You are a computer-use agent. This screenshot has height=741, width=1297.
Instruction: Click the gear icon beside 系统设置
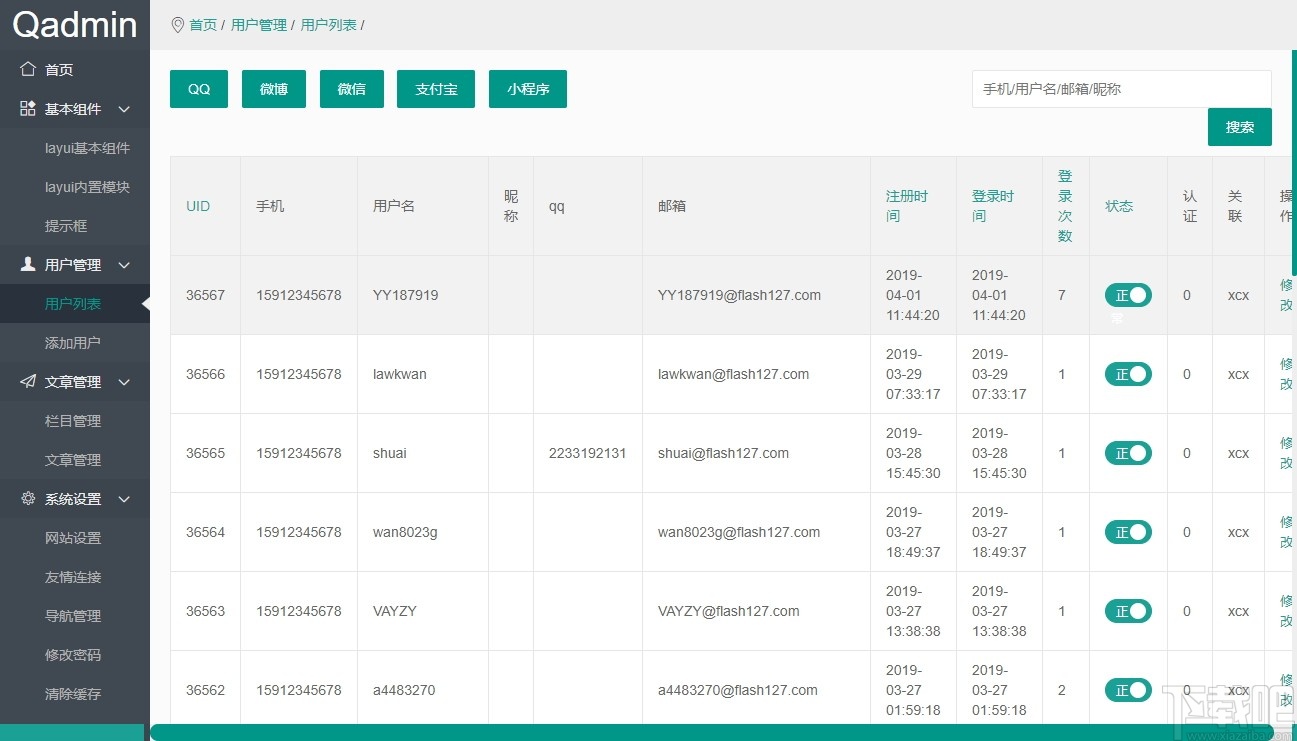click(x=28, y=498)
